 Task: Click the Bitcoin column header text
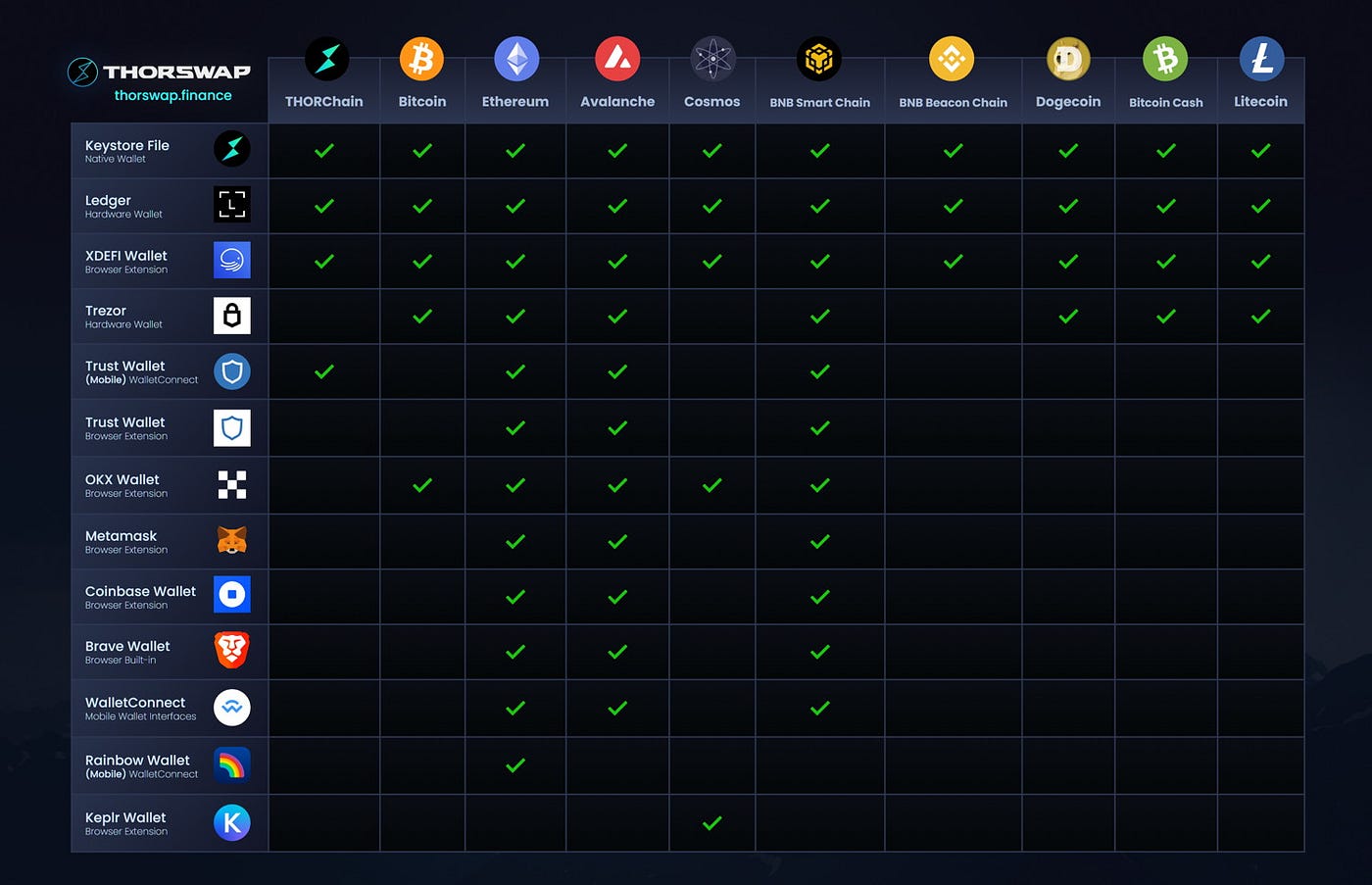422,101
